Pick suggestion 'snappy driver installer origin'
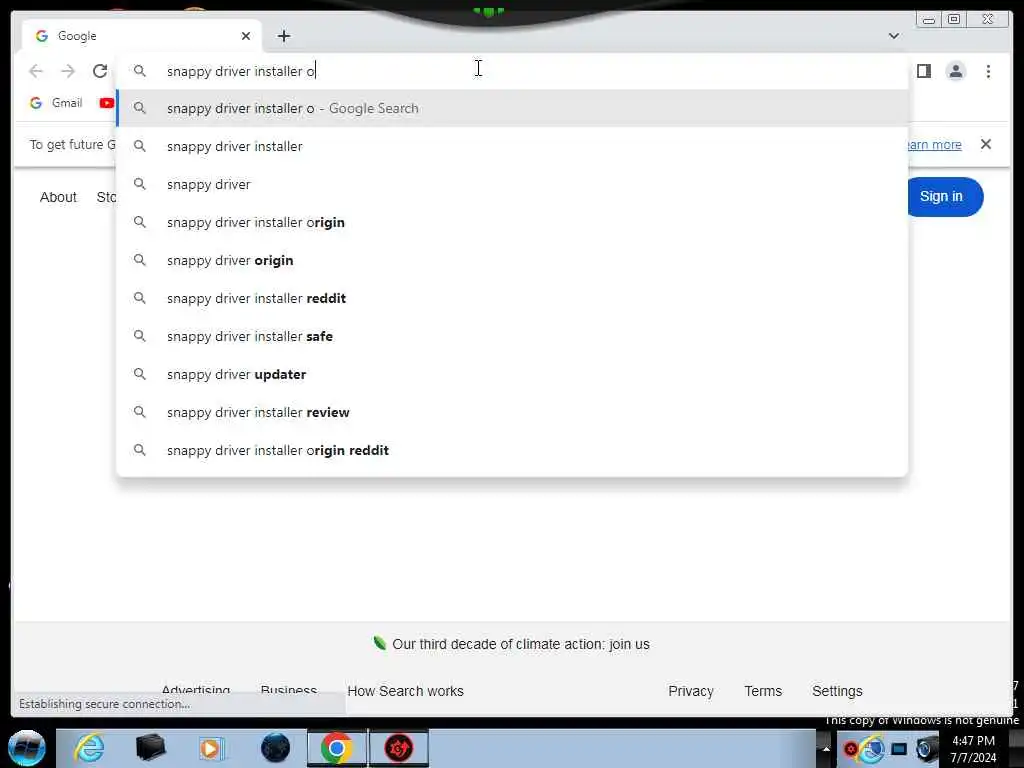This screenshot has height=768, width=1024. 512,222
